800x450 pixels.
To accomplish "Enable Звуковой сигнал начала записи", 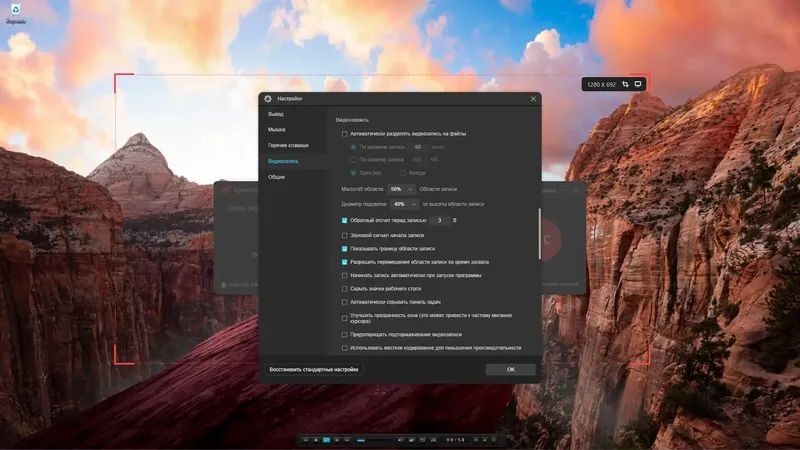I will (x=344, y=235).
